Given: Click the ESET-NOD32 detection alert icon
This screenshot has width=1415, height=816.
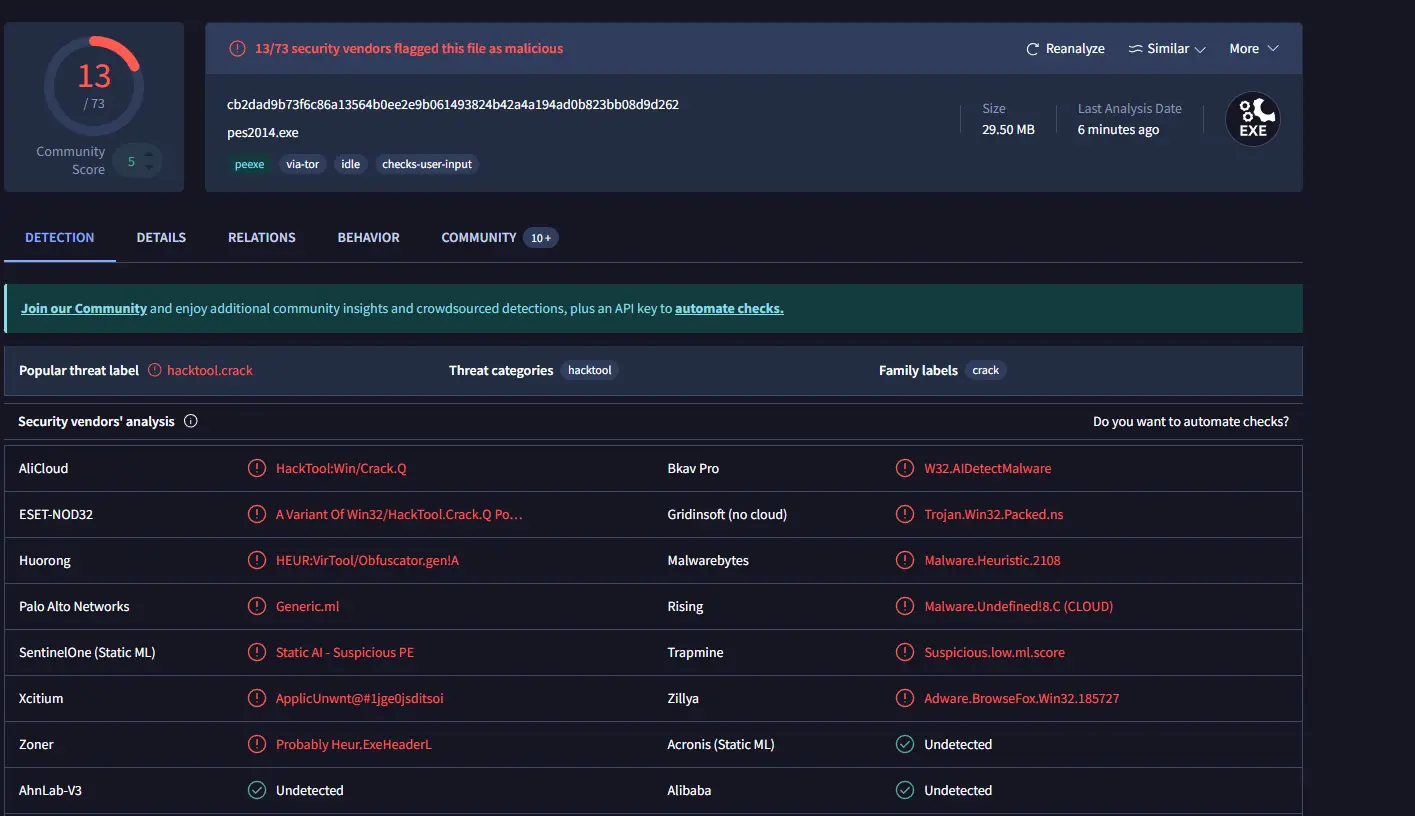Looking at the screenshot, I should point(257,514).
